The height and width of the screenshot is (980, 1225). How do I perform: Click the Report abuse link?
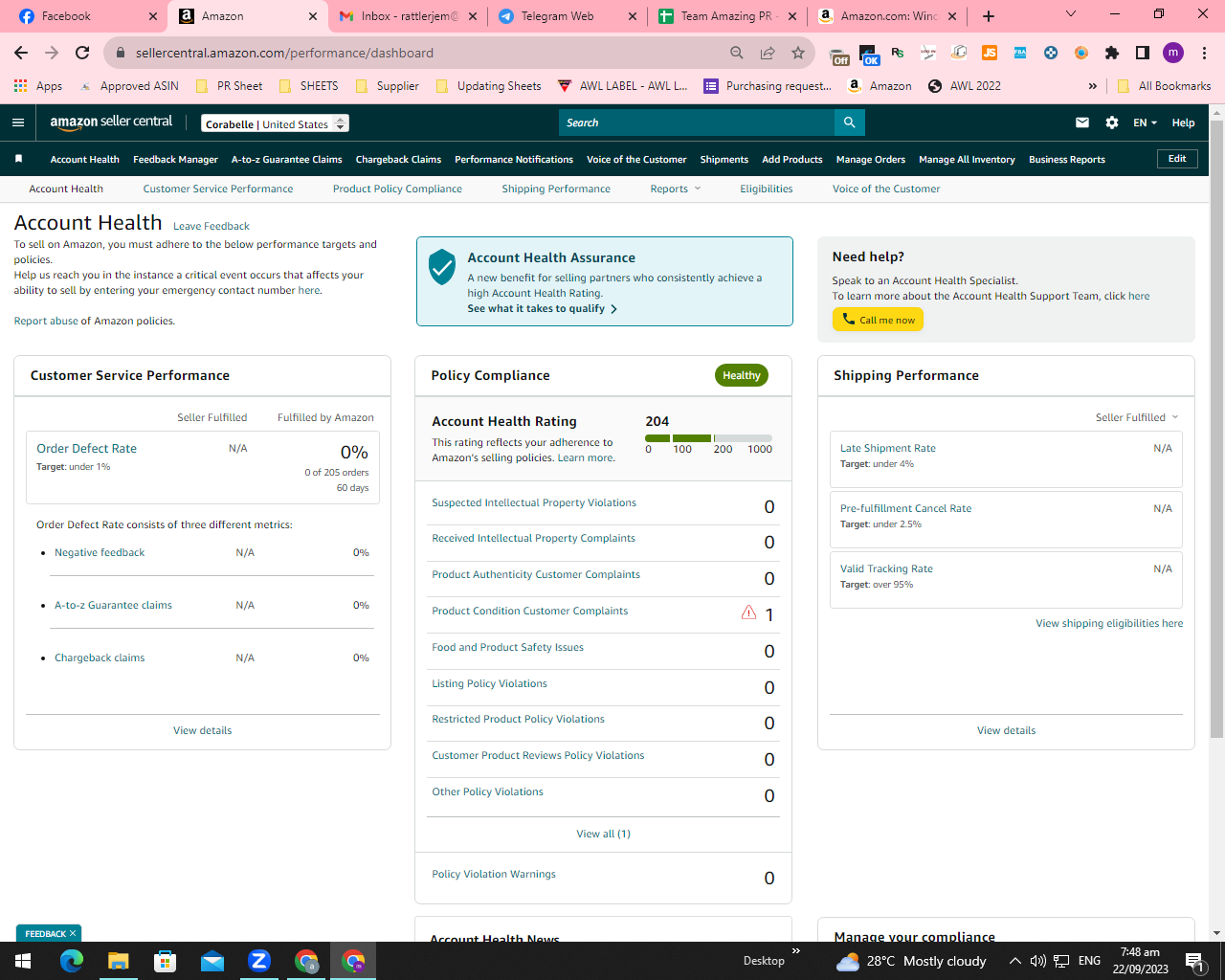click(x=45, y=321)
